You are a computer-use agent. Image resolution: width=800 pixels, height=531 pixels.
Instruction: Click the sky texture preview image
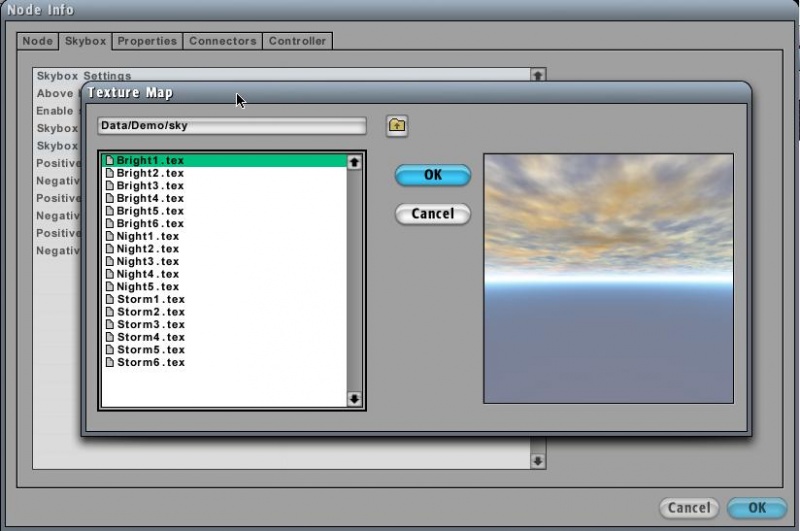click(608, 278)
